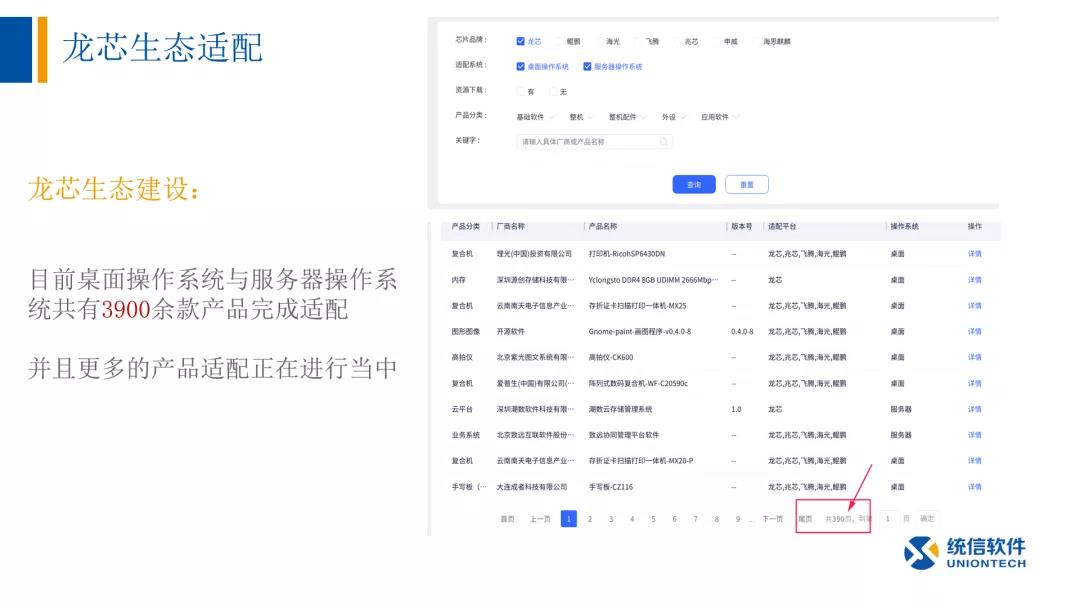Select 有 for resource download option
The image size is (1080, 608).
(520, 92)
